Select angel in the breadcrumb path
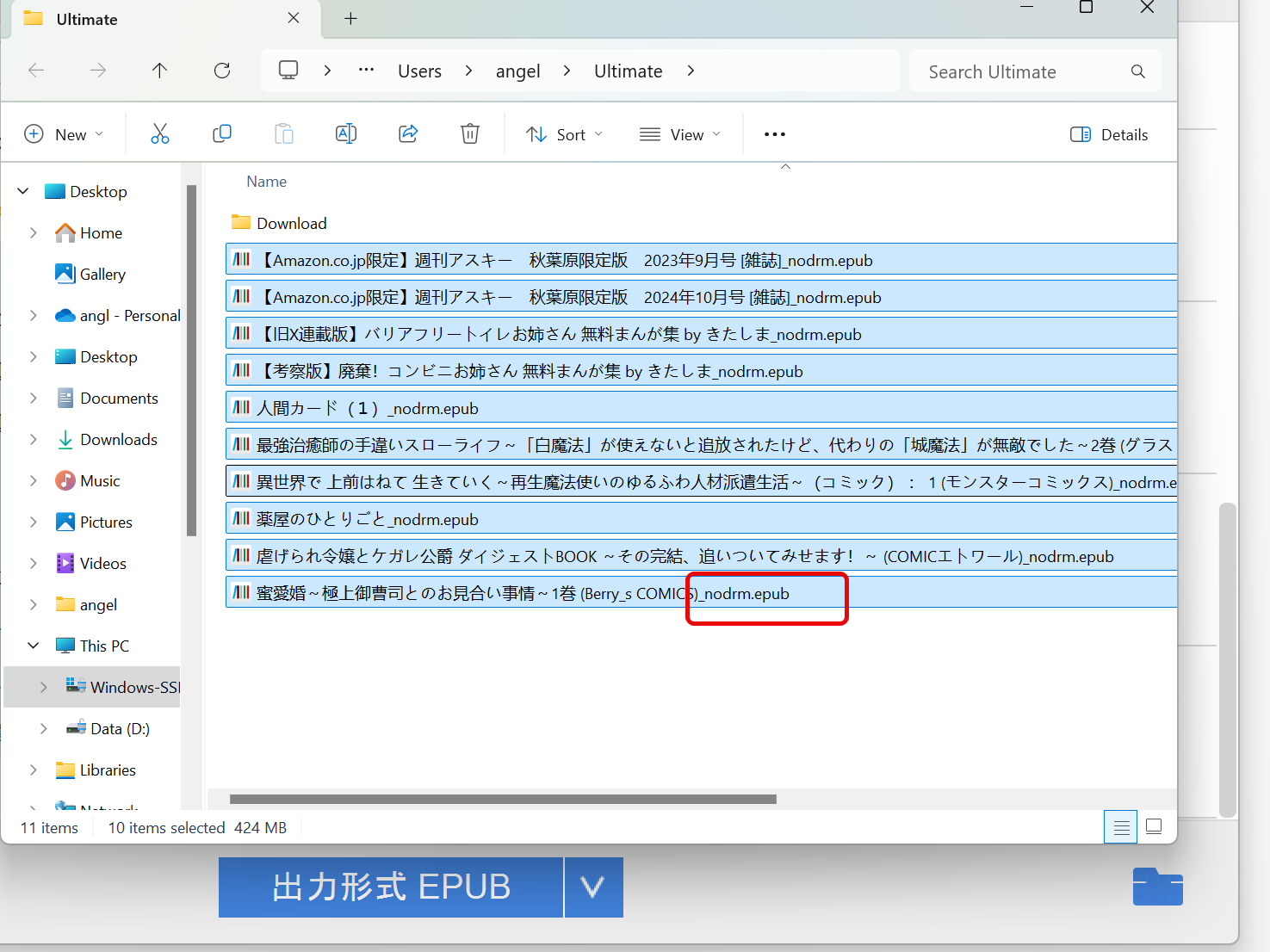The image size is (1270, 952). pos(518,71)
